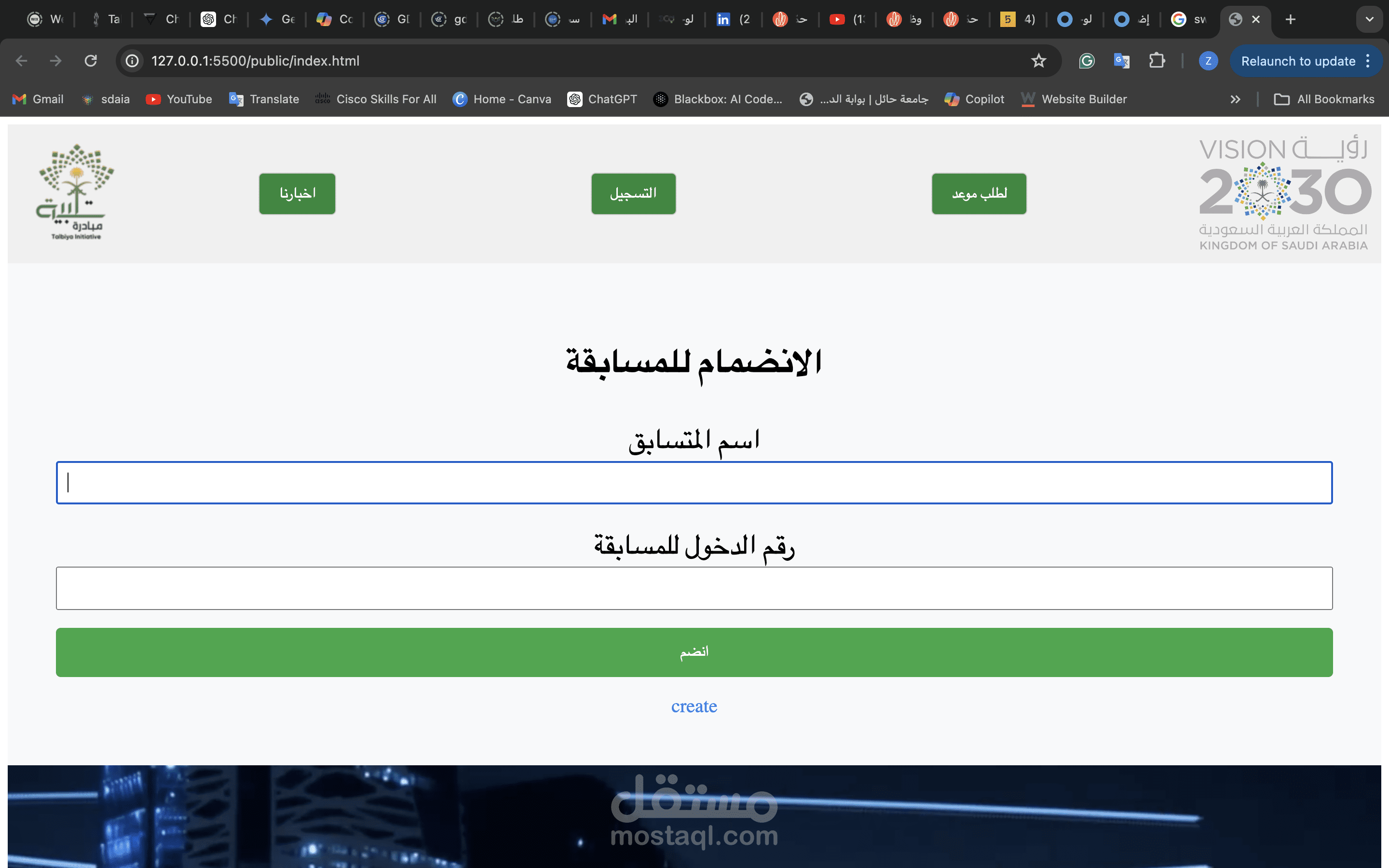
Task: Open the ChatGPT bookmark
Action: pyautogui.click(x=602, y=99)
